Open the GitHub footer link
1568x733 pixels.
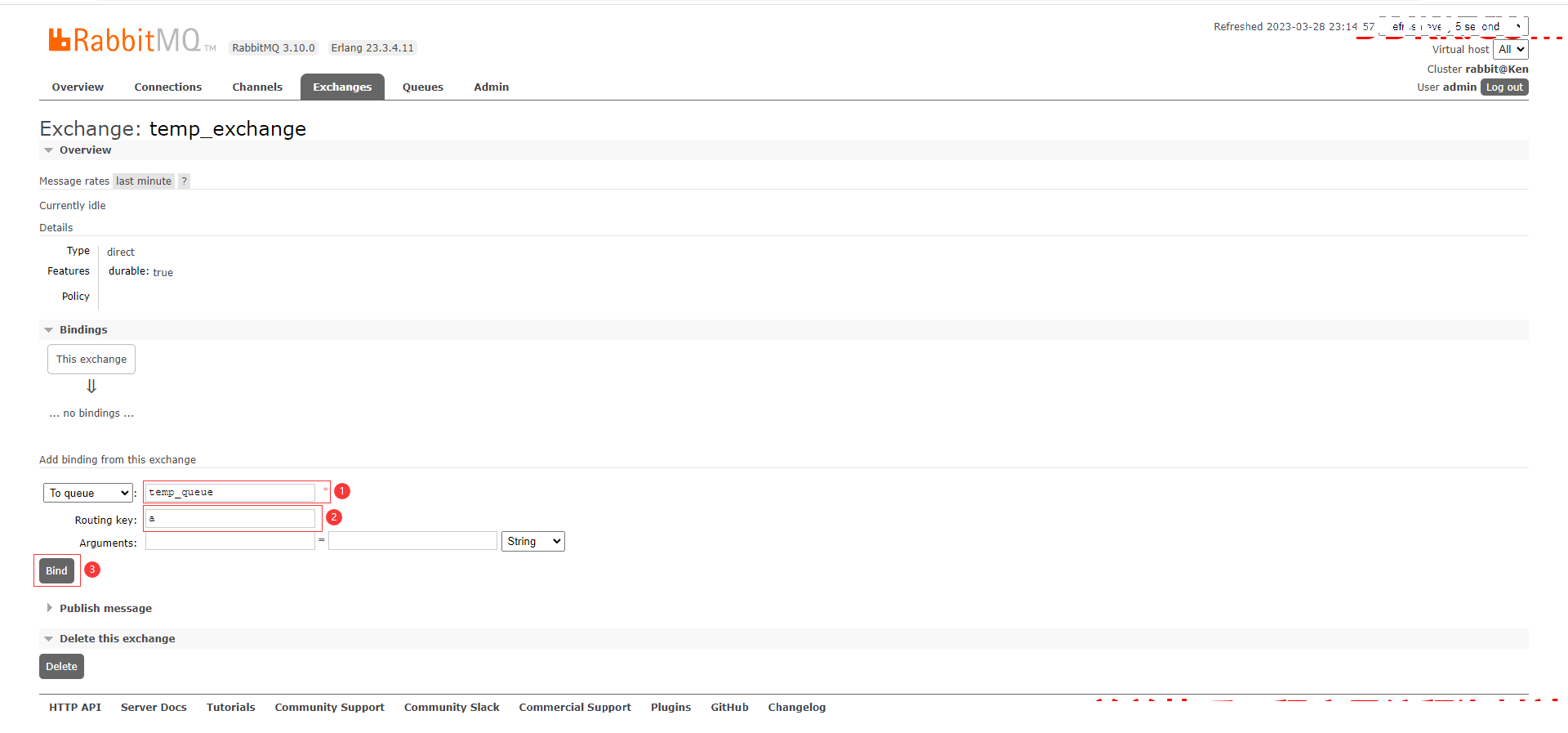click(729, 707)
